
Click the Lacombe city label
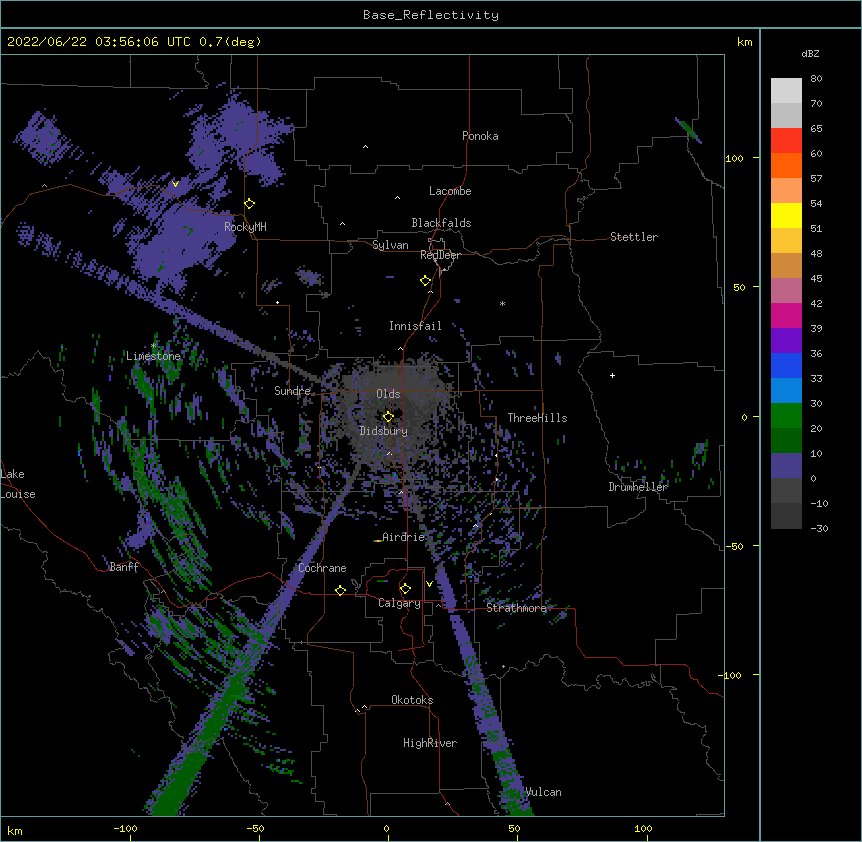coord(450,191)
